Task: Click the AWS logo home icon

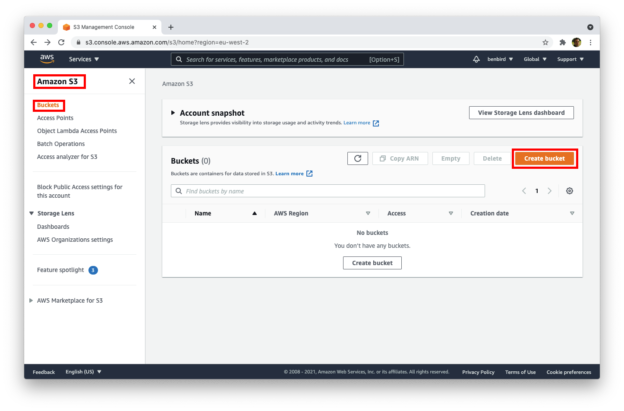Action: pyautogui.click(x=47, y=58)
